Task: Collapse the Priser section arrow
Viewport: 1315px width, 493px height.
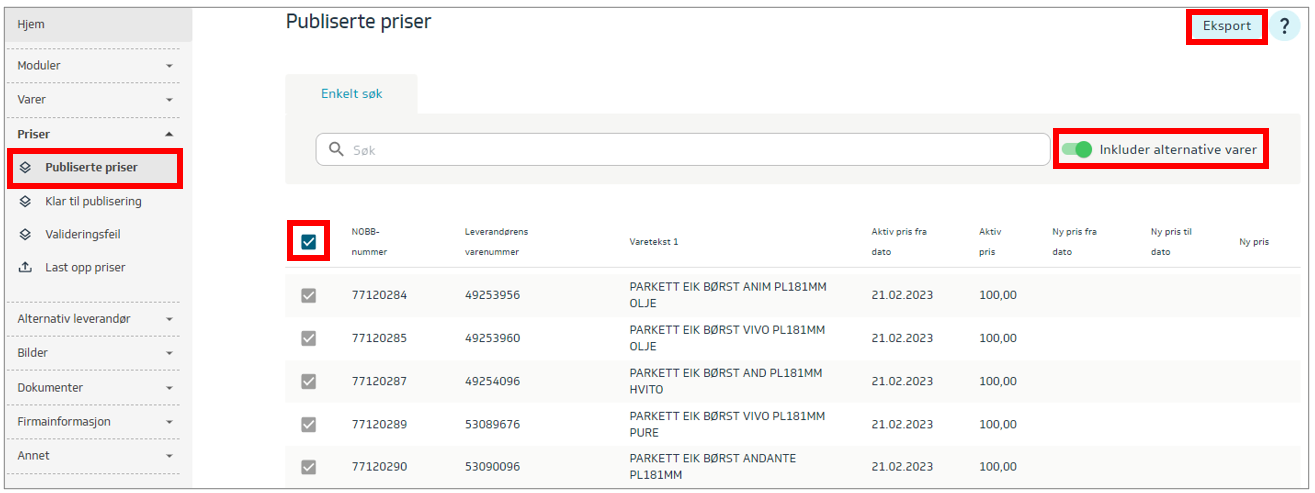Action: (169, 134)
